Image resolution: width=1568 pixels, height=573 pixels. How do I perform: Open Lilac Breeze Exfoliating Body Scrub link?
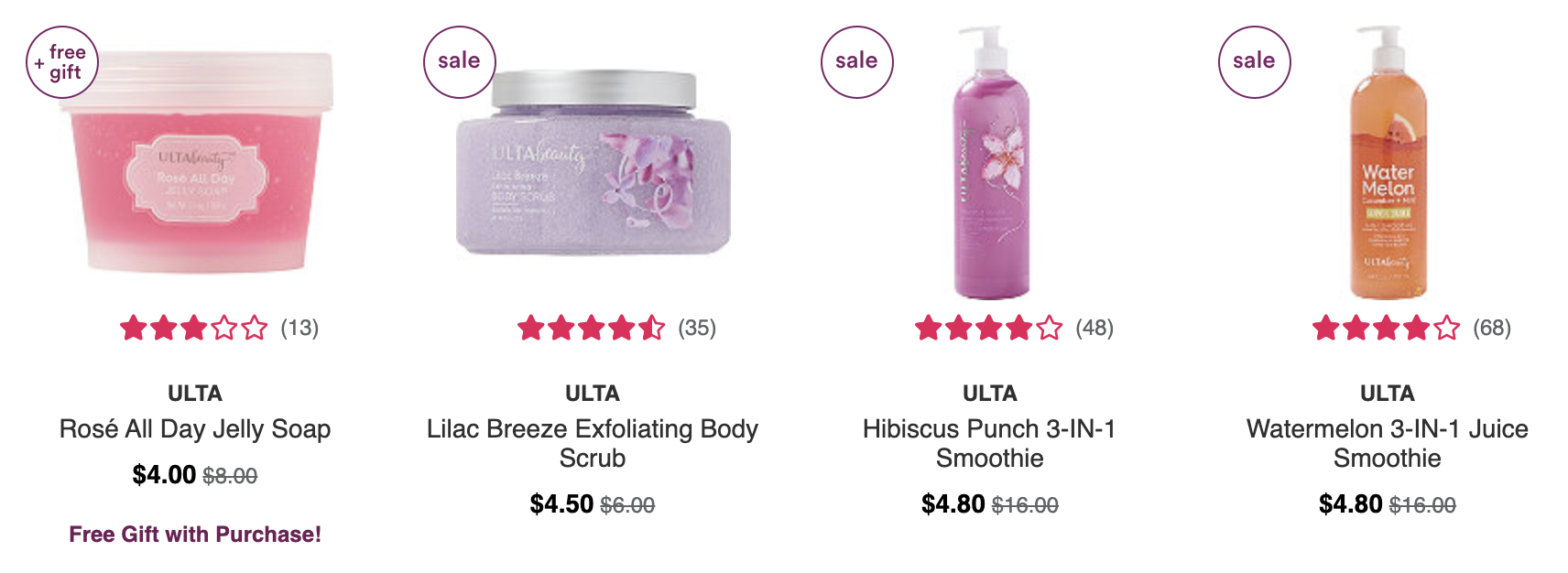593,443
